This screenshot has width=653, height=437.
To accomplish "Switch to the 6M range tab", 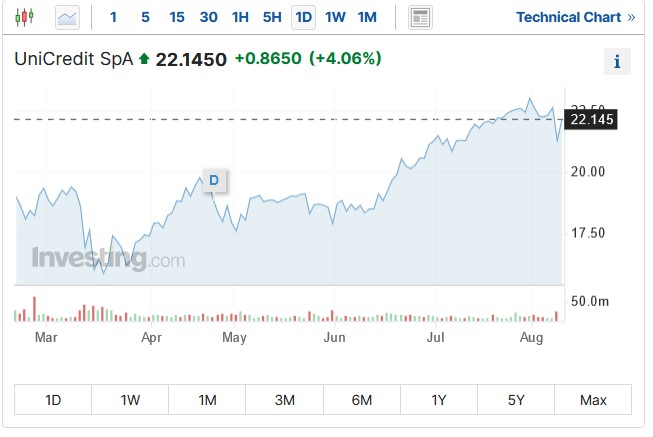I will point(362,400).
